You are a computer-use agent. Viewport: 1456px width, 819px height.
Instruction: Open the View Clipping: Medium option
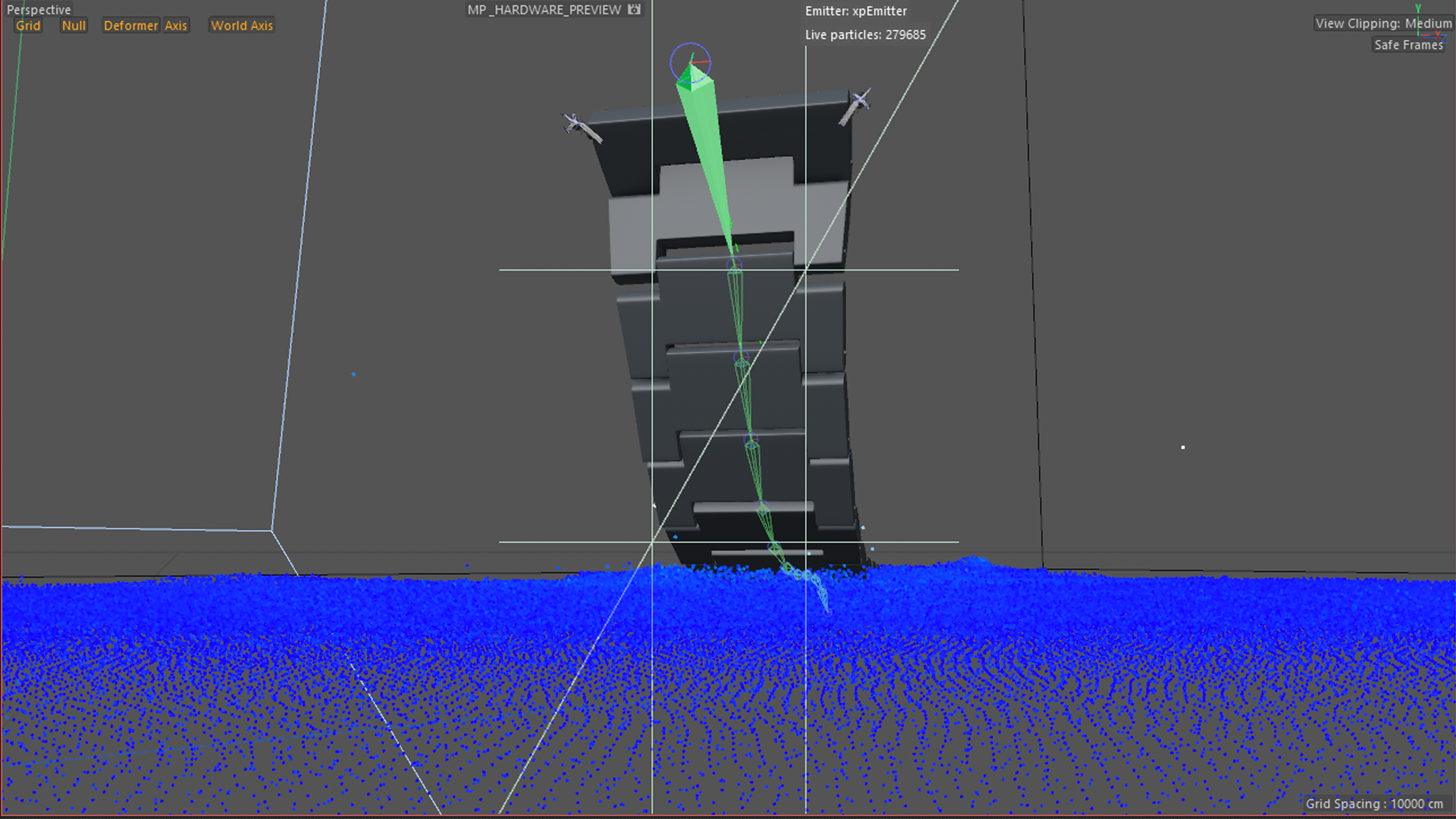coord(1382,24)
